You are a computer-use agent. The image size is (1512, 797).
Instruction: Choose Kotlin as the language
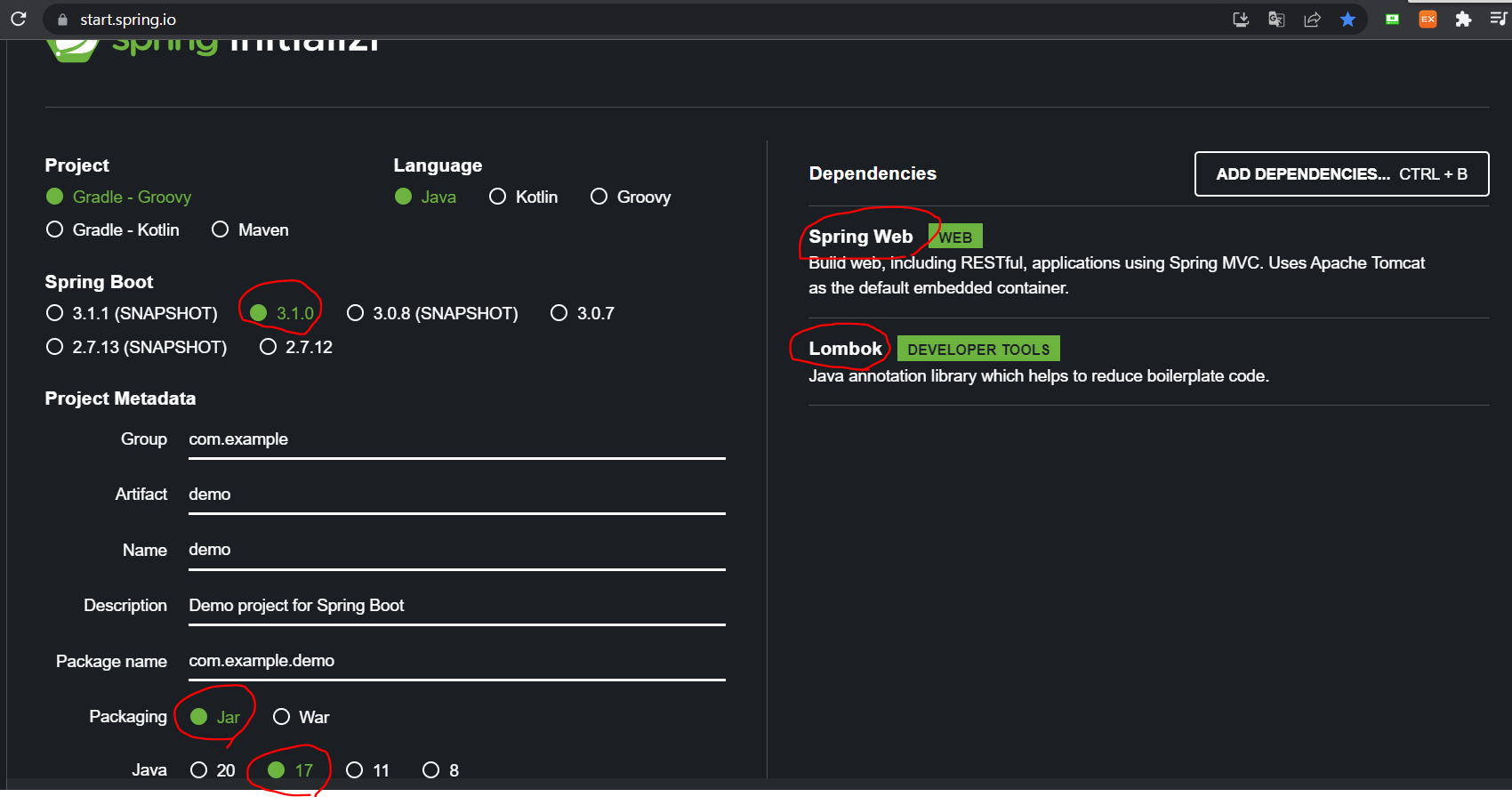524,197
